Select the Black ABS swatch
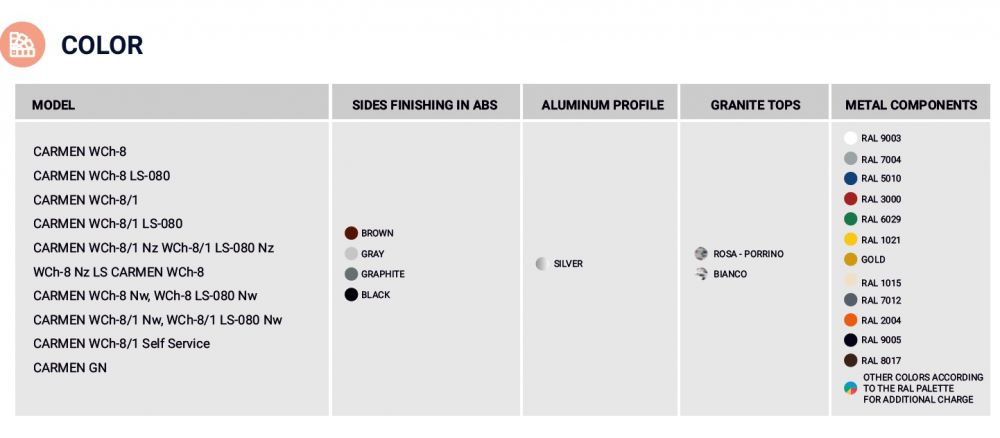Screen dimensions: 1000x438 351,295
